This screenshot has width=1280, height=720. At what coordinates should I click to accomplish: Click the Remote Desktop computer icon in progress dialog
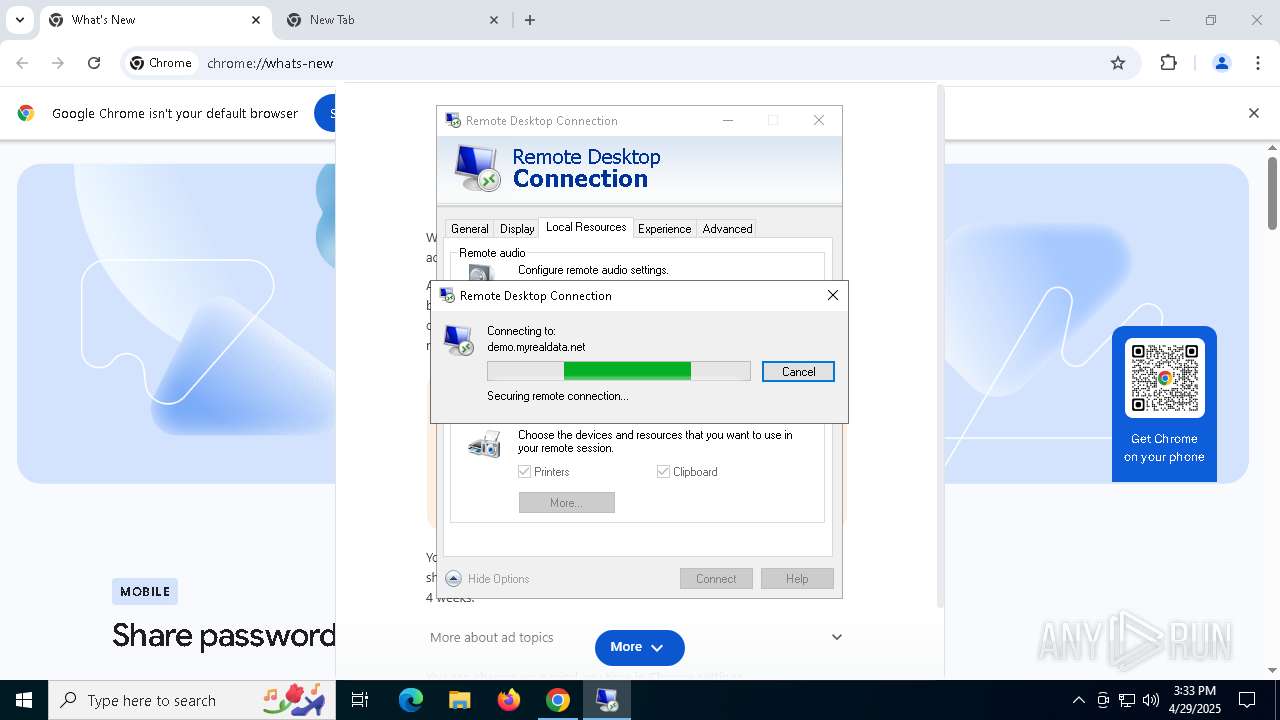[x=459, y=340]
